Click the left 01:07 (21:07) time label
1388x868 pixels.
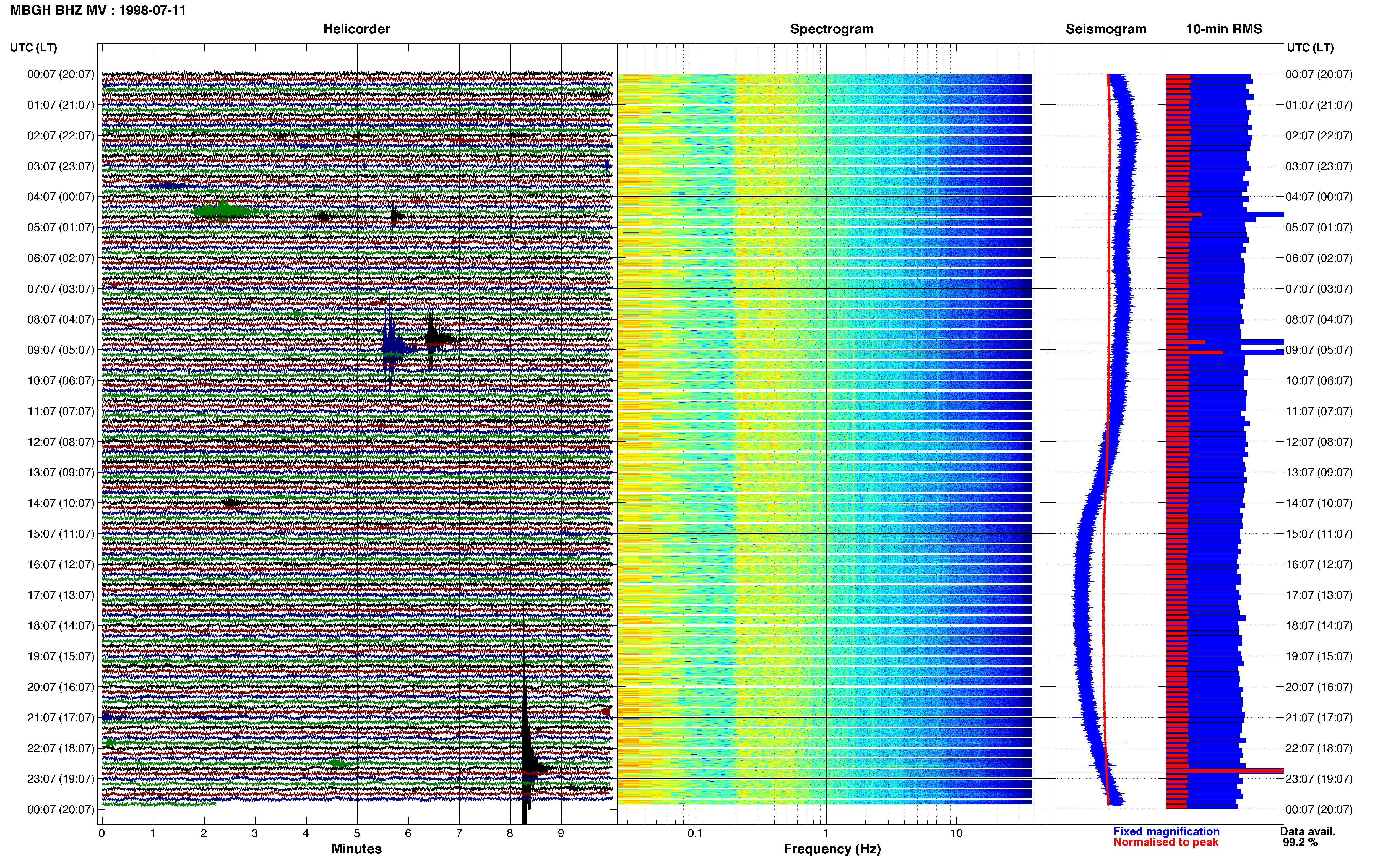61,105
